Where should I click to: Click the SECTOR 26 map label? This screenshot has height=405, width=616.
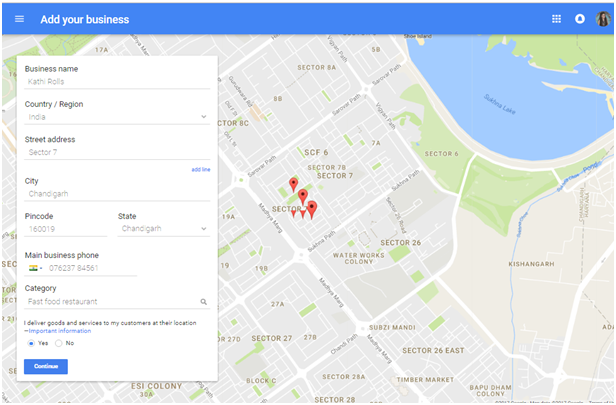400,243
